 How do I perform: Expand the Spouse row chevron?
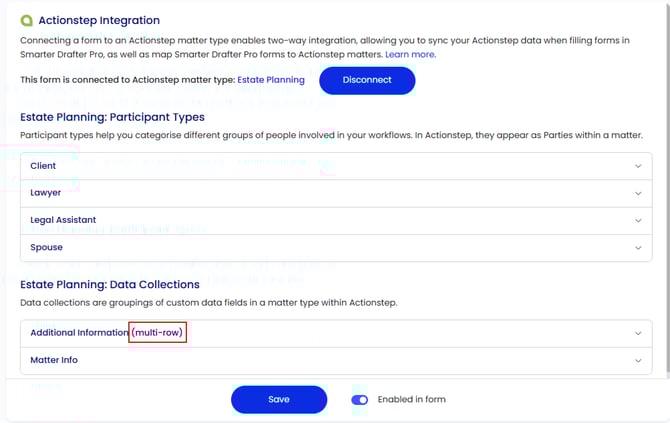[638, 248]
